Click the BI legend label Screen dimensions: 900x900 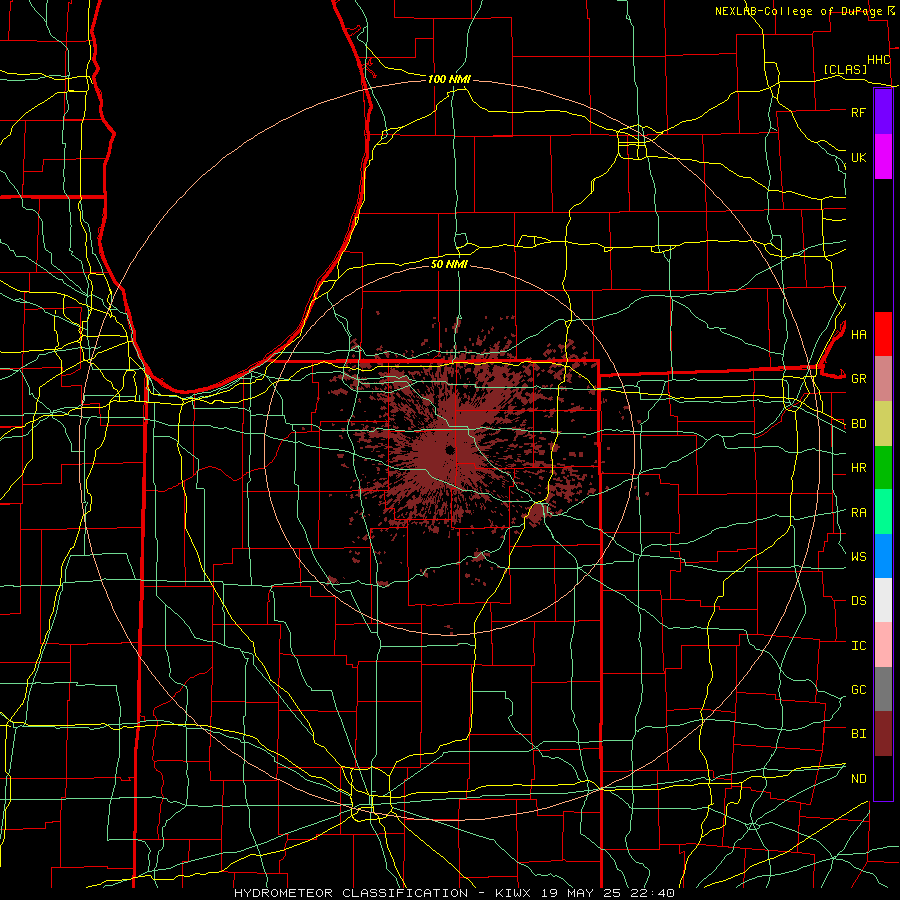(x=859, y=734)
